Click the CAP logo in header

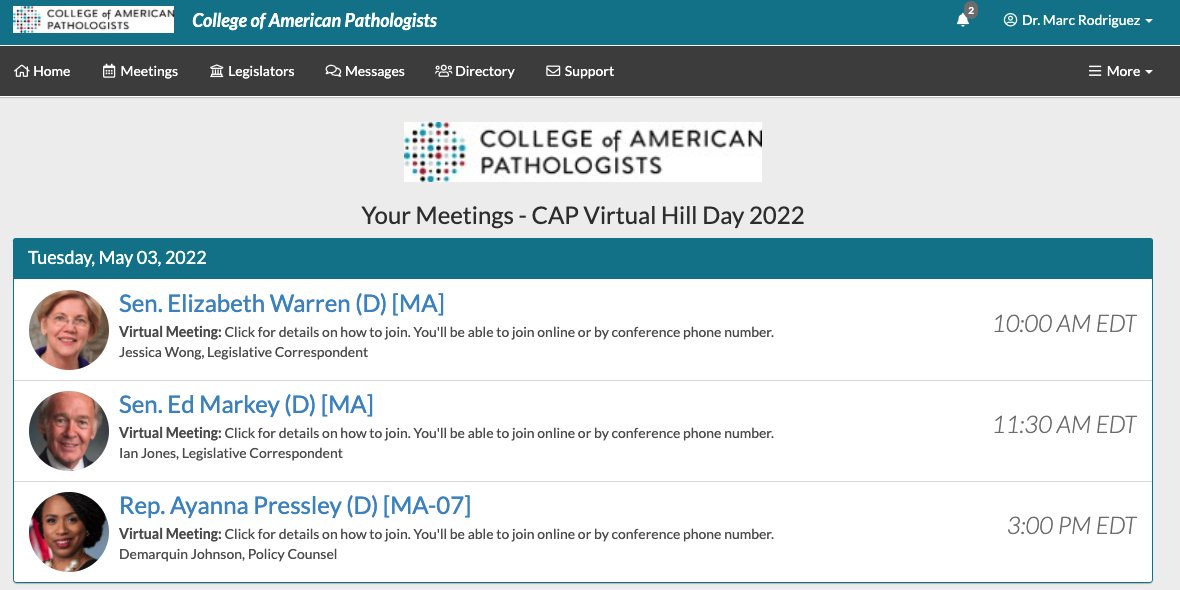click(x=93, y=20)
